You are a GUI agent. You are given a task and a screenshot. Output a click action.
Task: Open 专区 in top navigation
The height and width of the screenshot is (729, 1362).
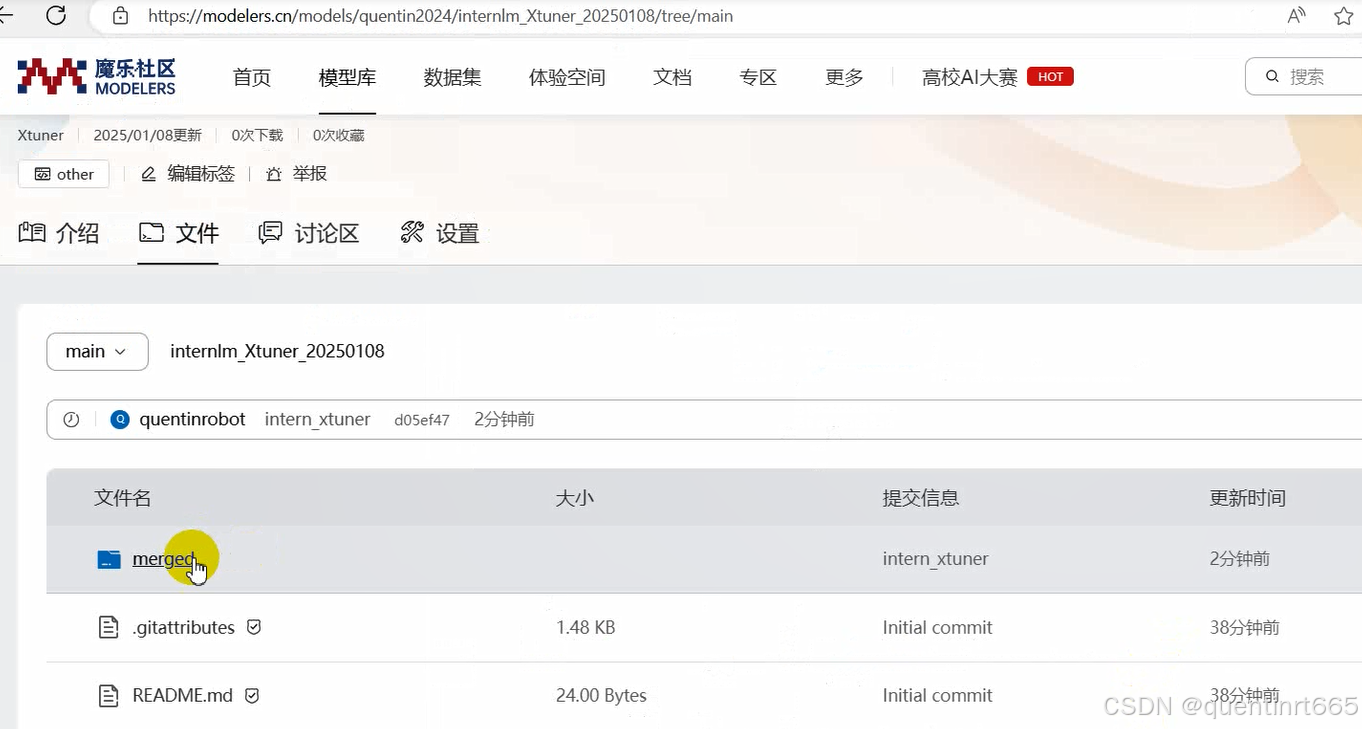[758, 77]
